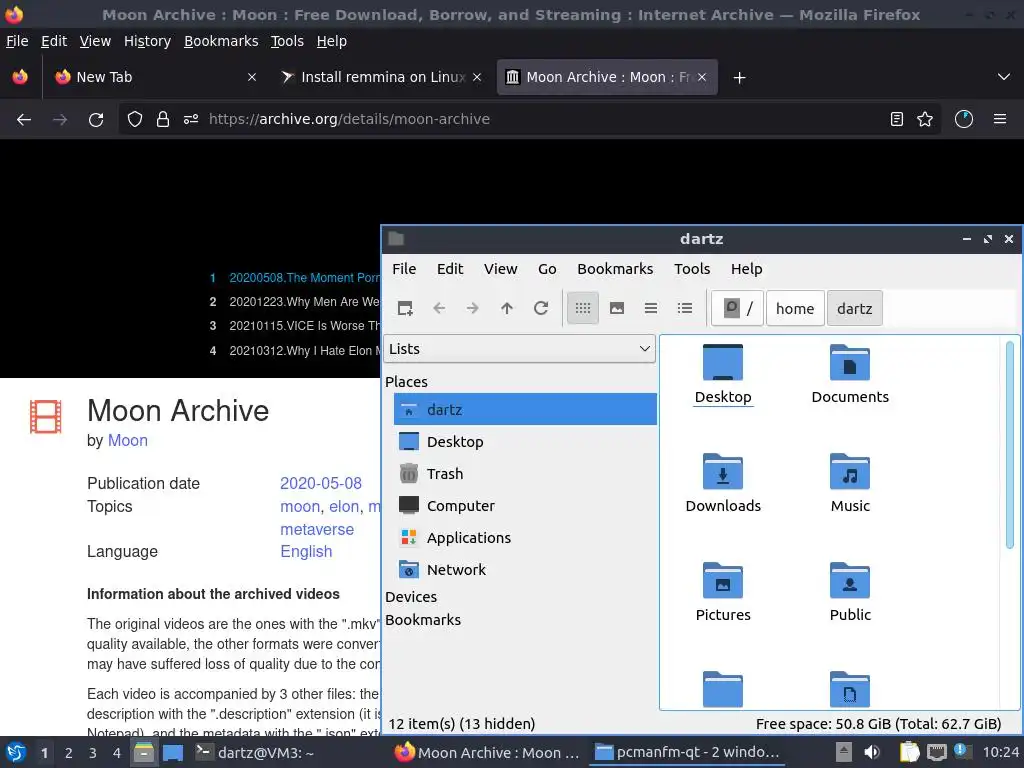Open Tools menu in dartz file manager
This screenshot has width=1024, height=768.
692,268
